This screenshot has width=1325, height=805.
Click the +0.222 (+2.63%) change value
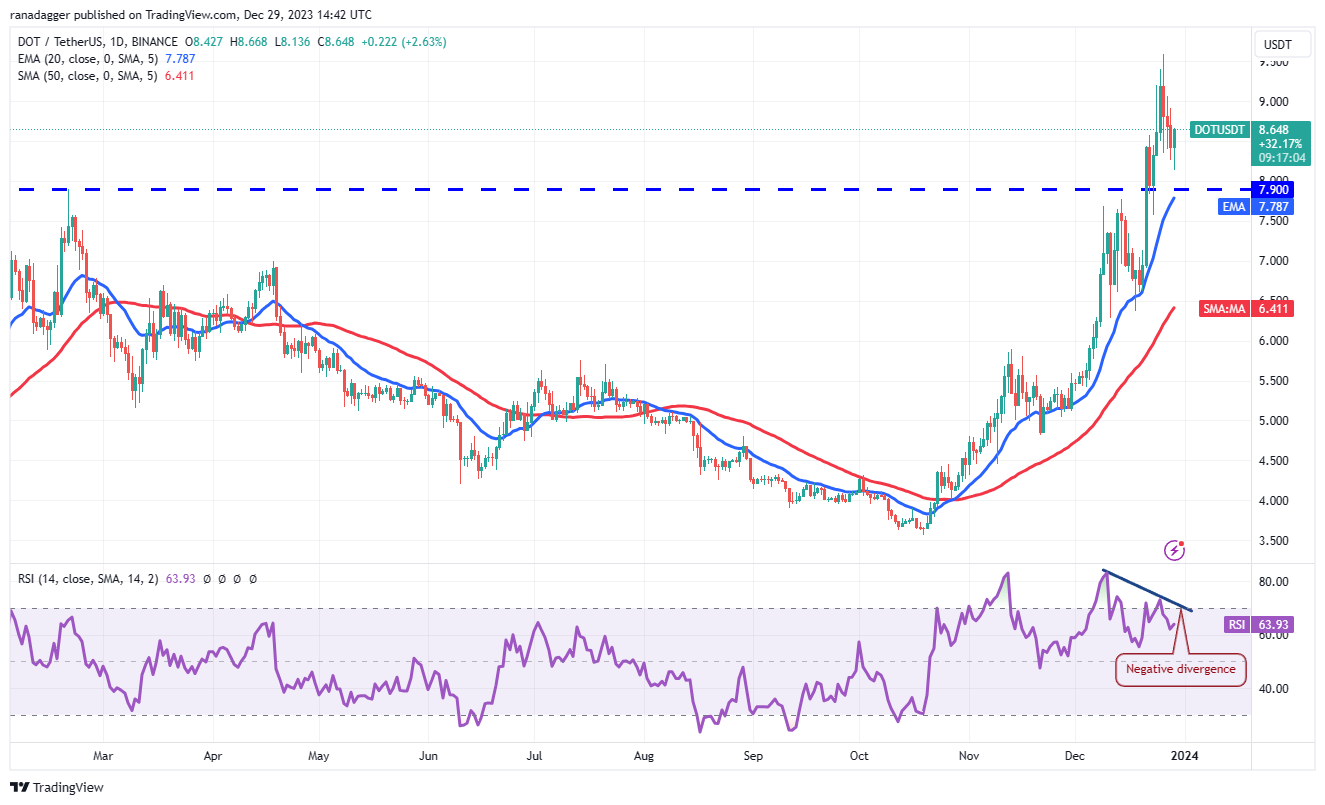click(x=403, y=42)
